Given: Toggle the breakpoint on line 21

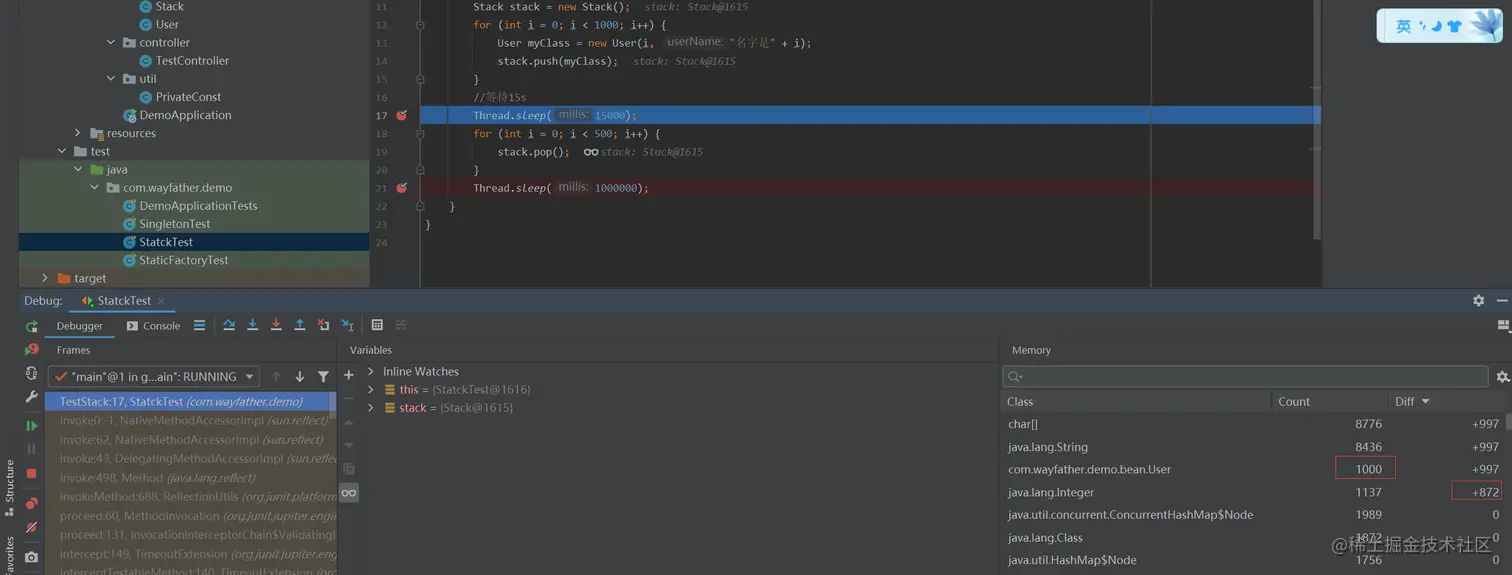Looking at the screenshot, I should [401, 187].
